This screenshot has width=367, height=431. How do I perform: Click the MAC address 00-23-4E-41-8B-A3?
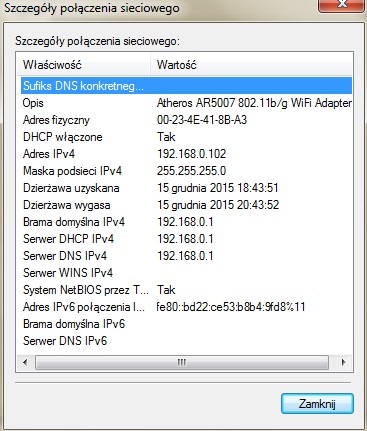(x=202, y=120)
